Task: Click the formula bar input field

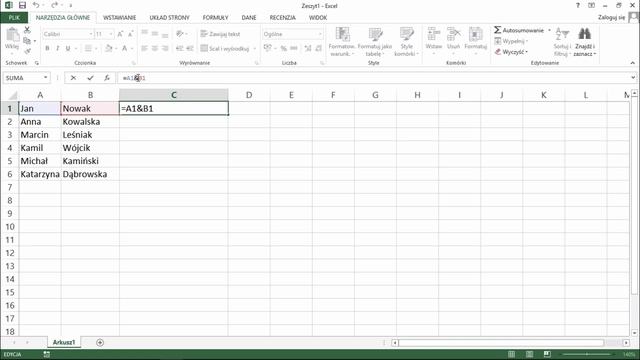Action: [373, 78]
